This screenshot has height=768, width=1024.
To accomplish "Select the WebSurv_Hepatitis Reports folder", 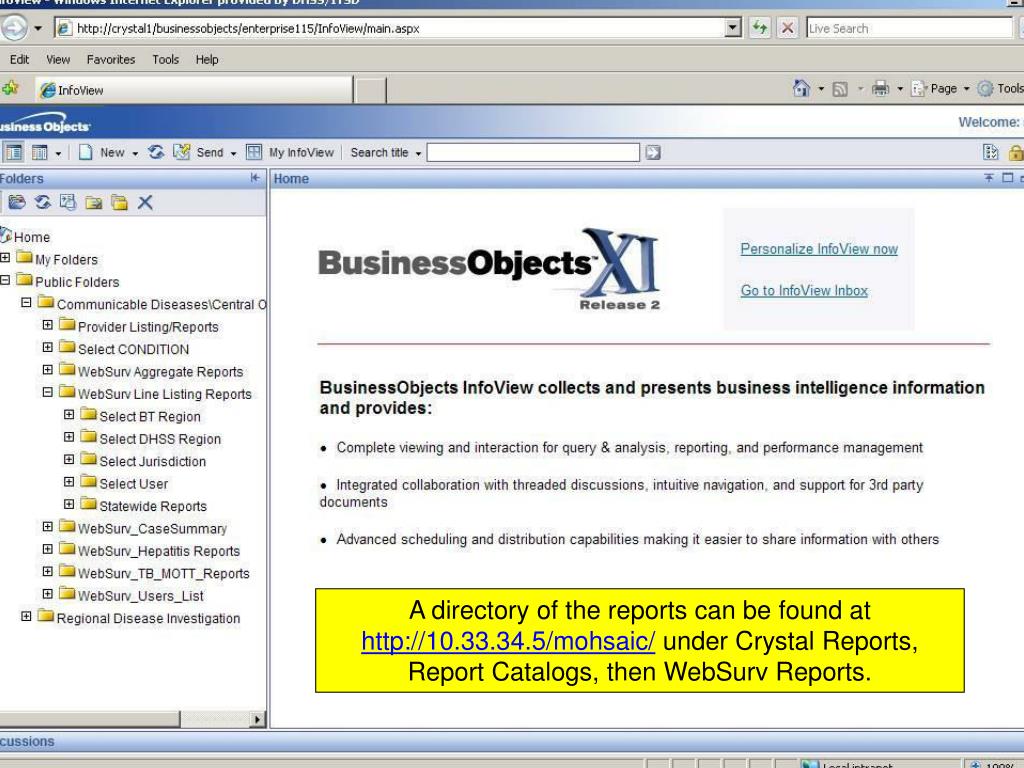I will click(159, 551).
